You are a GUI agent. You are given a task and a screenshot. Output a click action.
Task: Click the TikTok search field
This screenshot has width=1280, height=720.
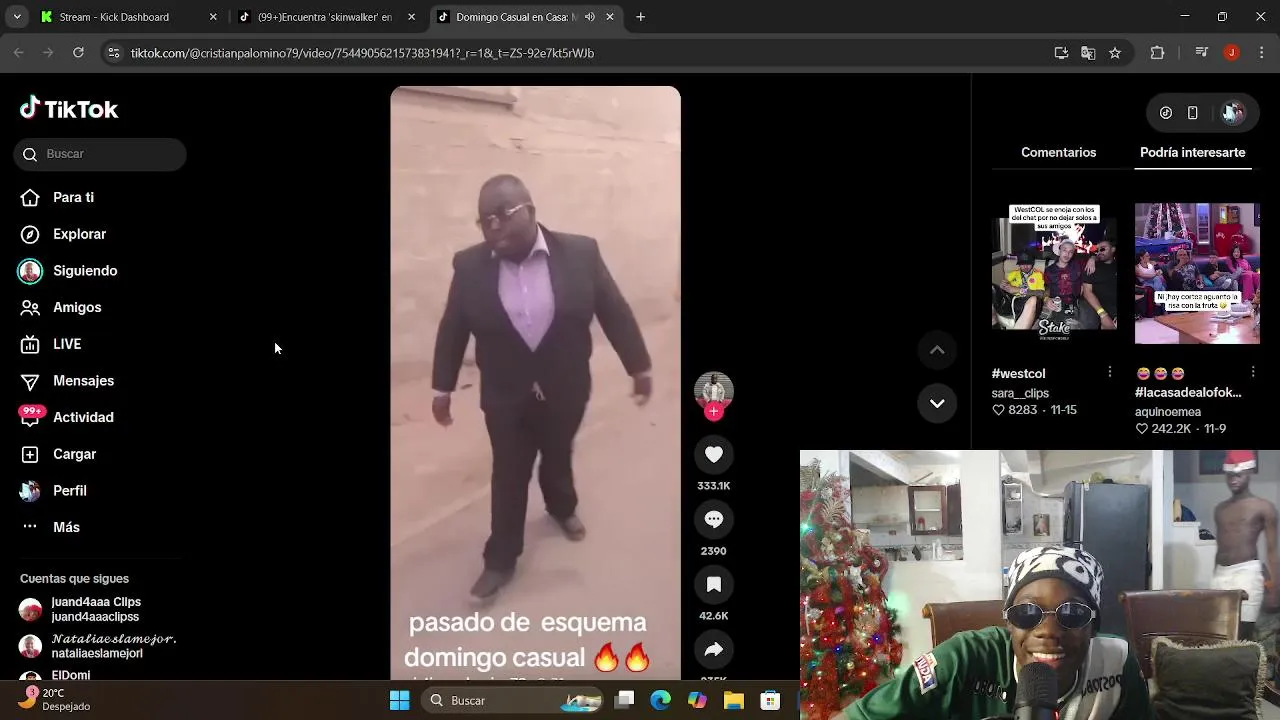[100, 154]
